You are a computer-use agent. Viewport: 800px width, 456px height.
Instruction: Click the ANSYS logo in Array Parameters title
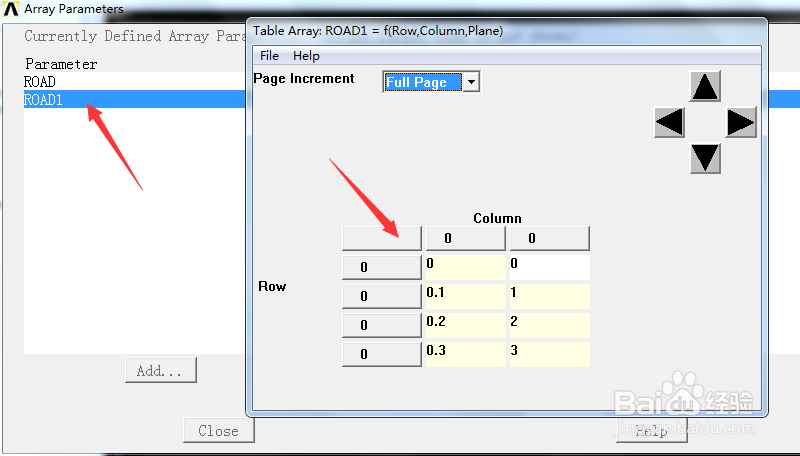click(11, 9)
